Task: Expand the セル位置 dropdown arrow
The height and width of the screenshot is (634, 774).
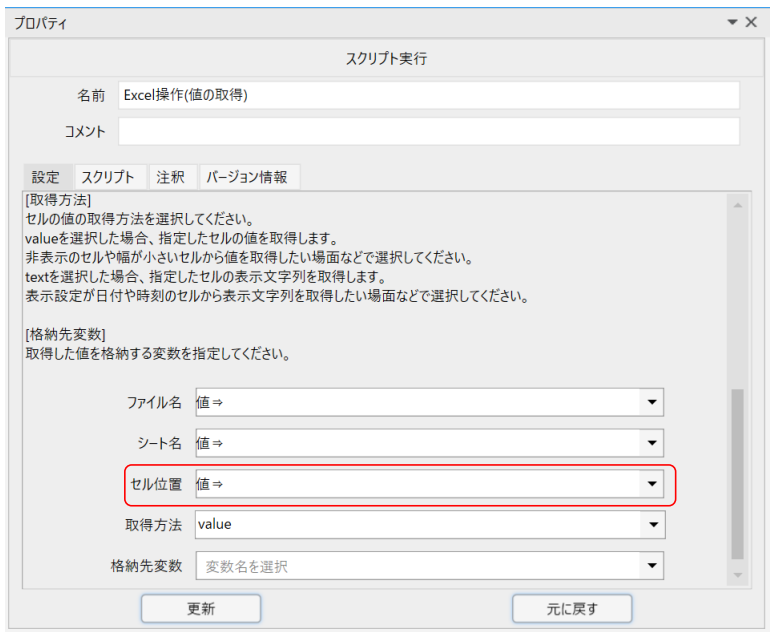Action: pyautogui.click(x=652, y=484)
